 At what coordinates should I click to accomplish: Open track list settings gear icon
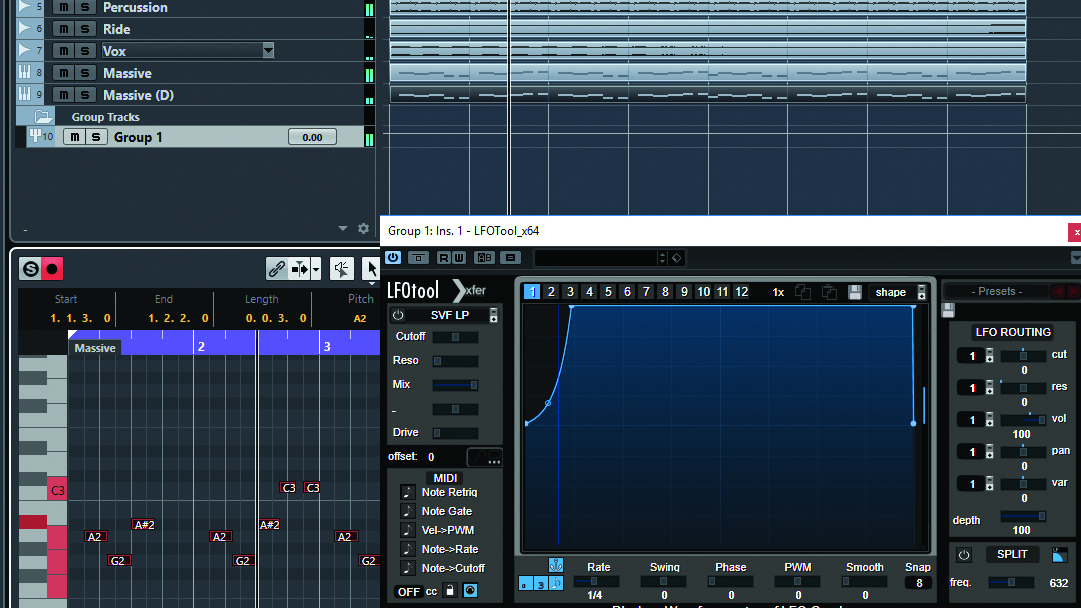point(363,228)
